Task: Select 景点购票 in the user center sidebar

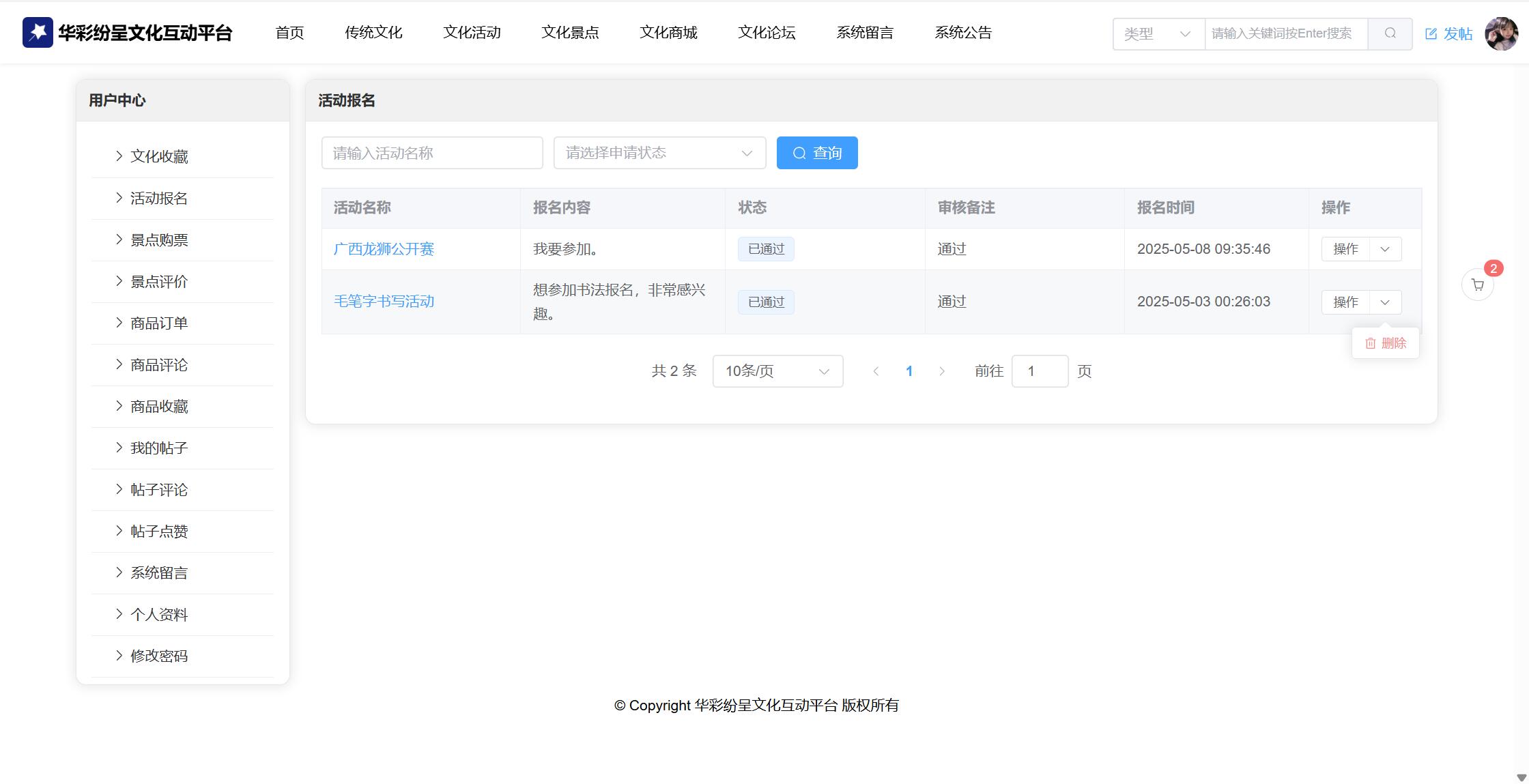Action: (159, 240)
